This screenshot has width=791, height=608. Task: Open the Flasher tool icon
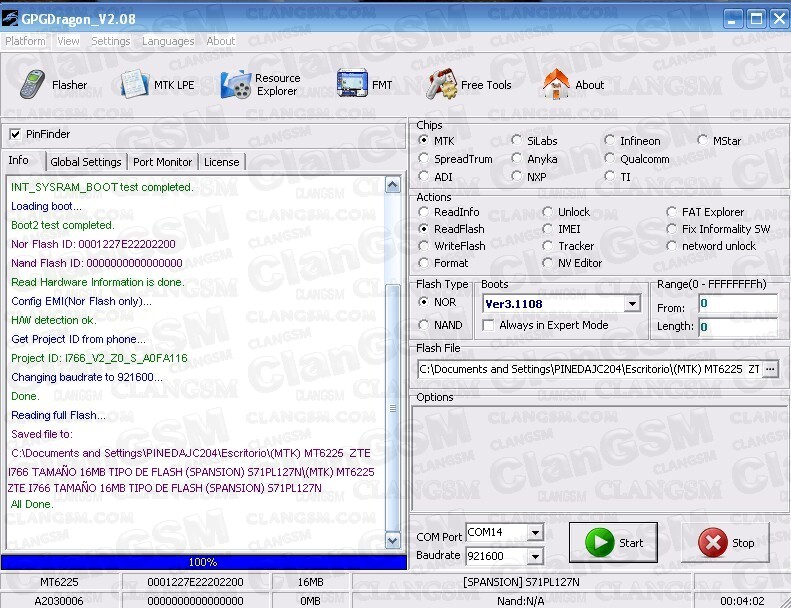[32, 84]
